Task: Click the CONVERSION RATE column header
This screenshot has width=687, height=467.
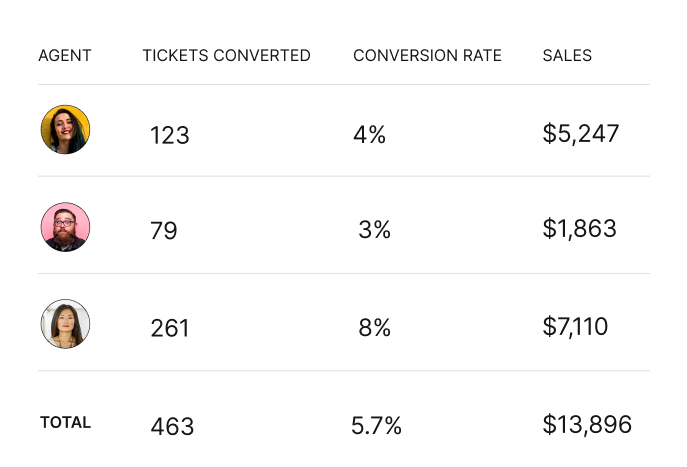Action: tap(427, 56)
